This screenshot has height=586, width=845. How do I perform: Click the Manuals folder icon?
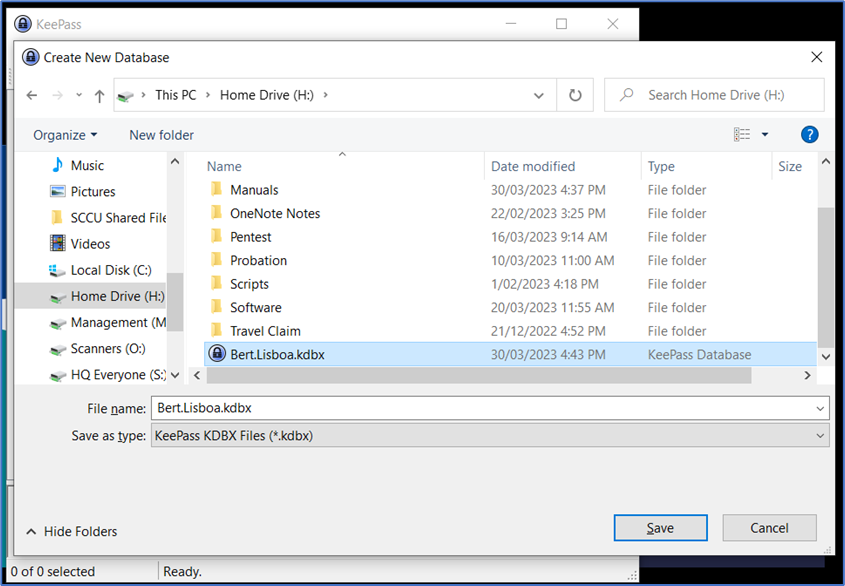217,189
